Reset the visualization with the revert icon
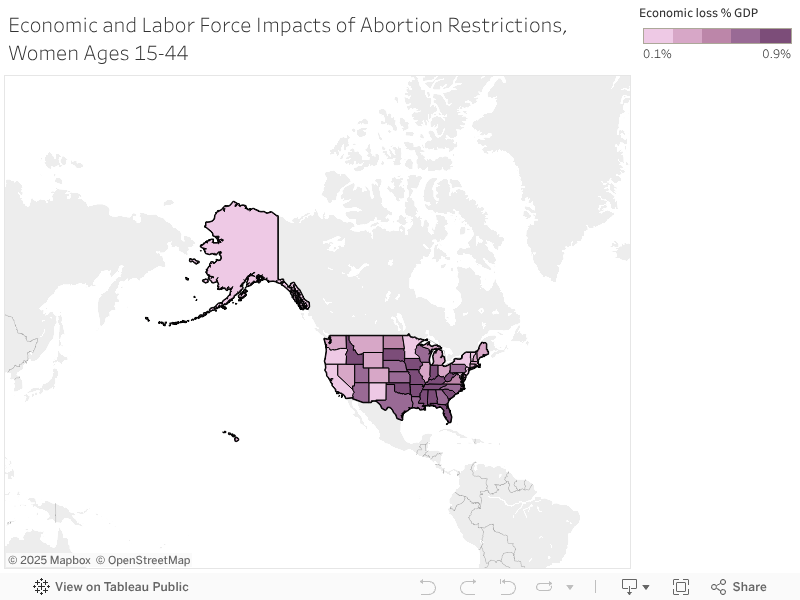The height and width of the screenshot is (600, 800). tap(508, 587)
